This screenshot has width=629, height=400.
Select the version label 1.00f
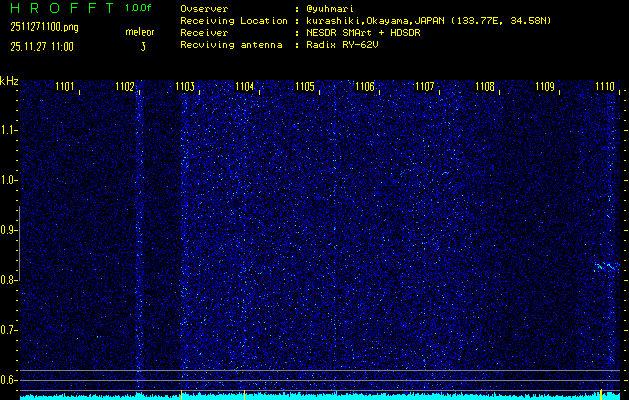138,8
